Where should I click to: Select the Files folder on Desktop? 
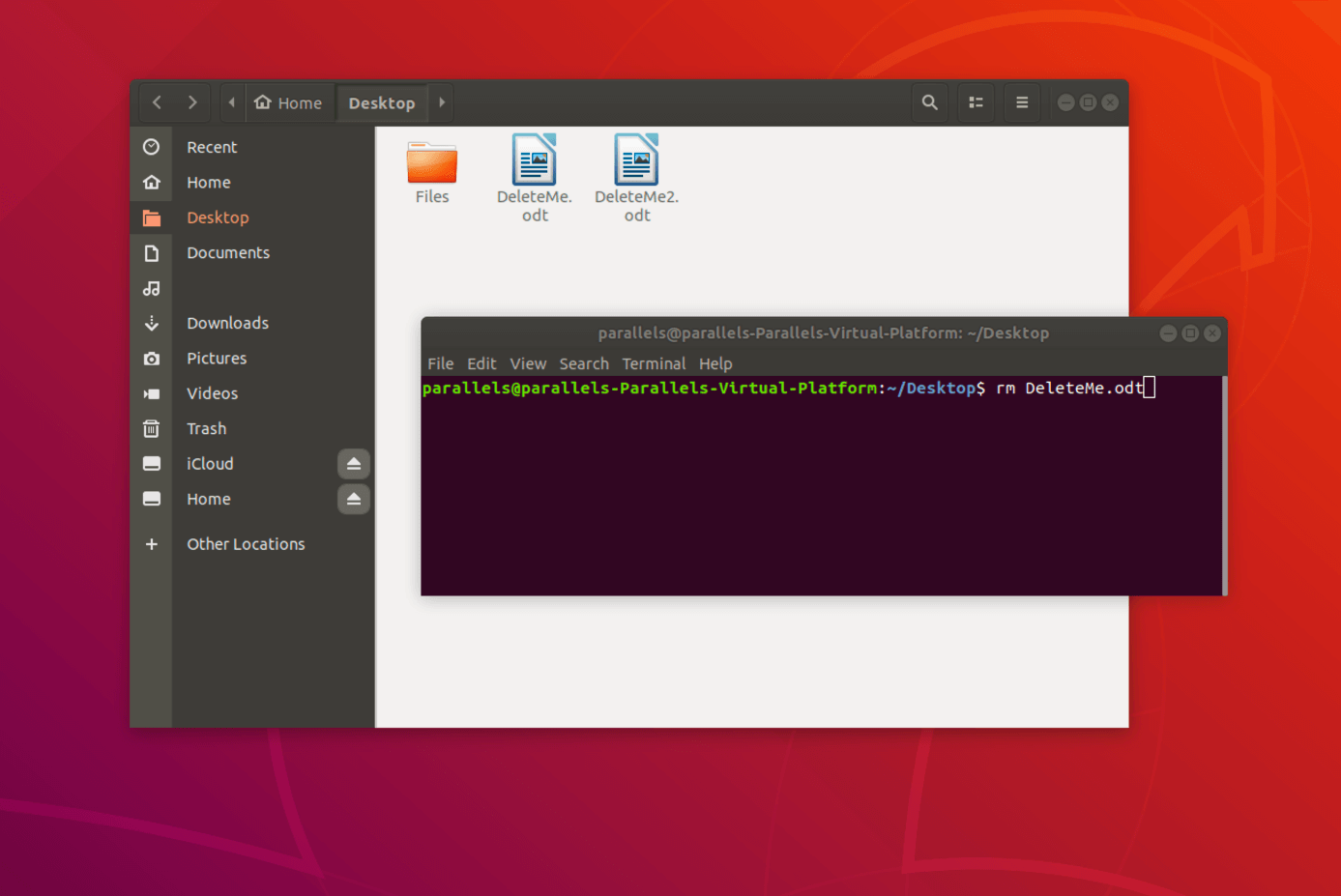tap(431, 164)
